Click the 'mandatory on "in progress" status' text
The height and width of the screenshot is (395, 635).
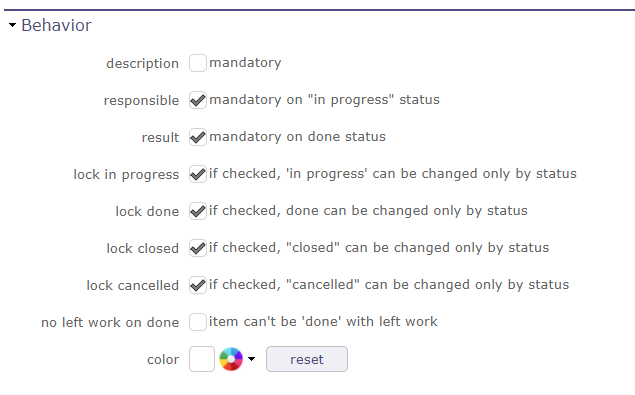(x=324, y=100)
